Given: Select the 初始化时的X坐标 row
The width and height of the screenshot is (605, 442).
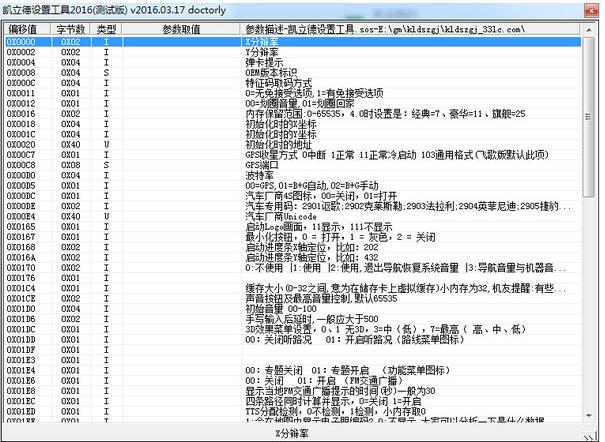Looking at the screenshot, I should [292, 124].
